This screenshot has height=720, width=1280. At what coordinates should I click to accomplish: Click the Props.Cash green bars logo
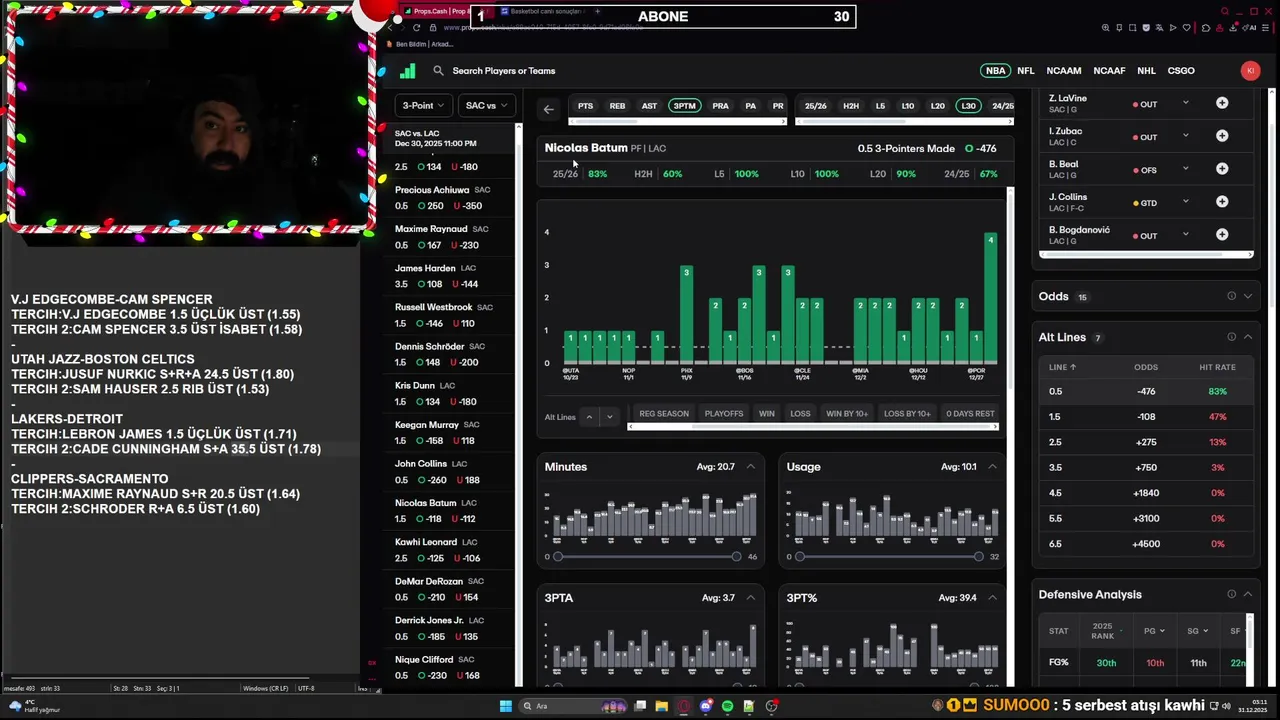pos(407,71)
